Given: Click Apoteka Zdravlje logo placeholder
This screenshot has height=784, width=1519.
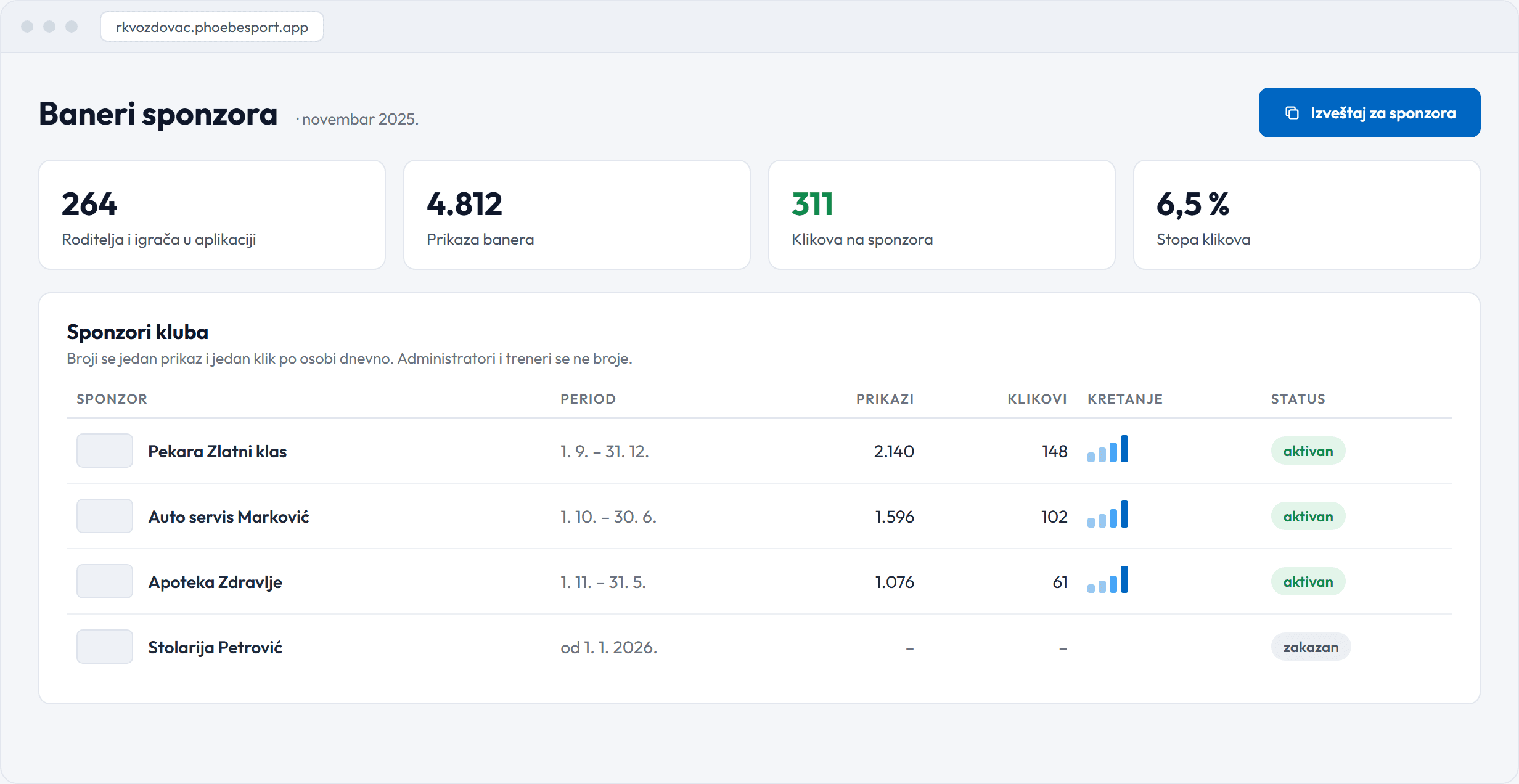Looking at the screenshot, I should (x=105, y=581).
